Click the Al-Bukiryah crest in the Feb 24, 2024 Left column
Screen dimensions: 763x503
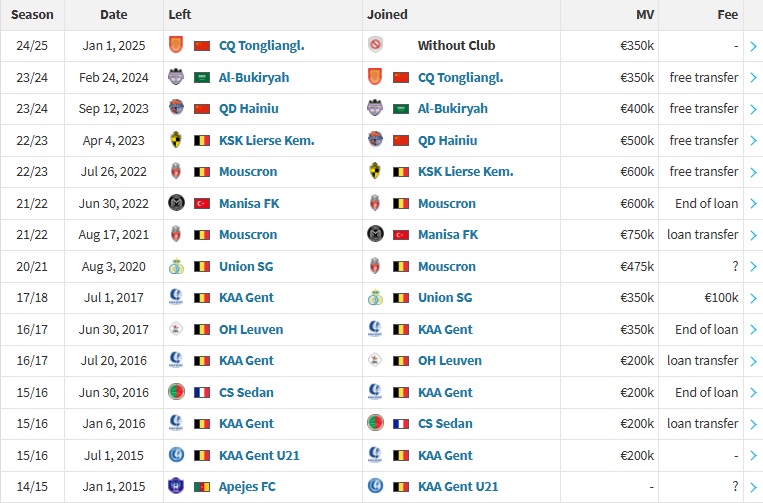click(176, 77)
